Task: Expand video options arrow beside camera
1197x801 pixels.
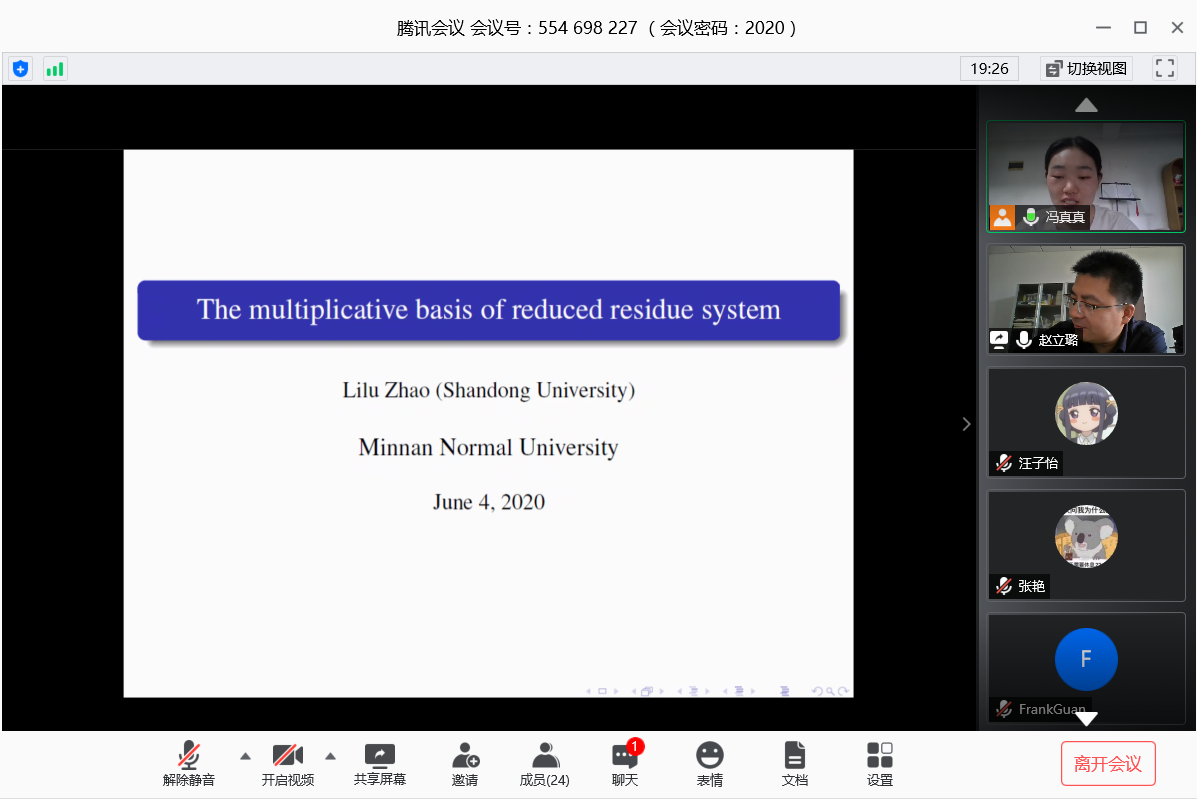Action: coord(331,755)
